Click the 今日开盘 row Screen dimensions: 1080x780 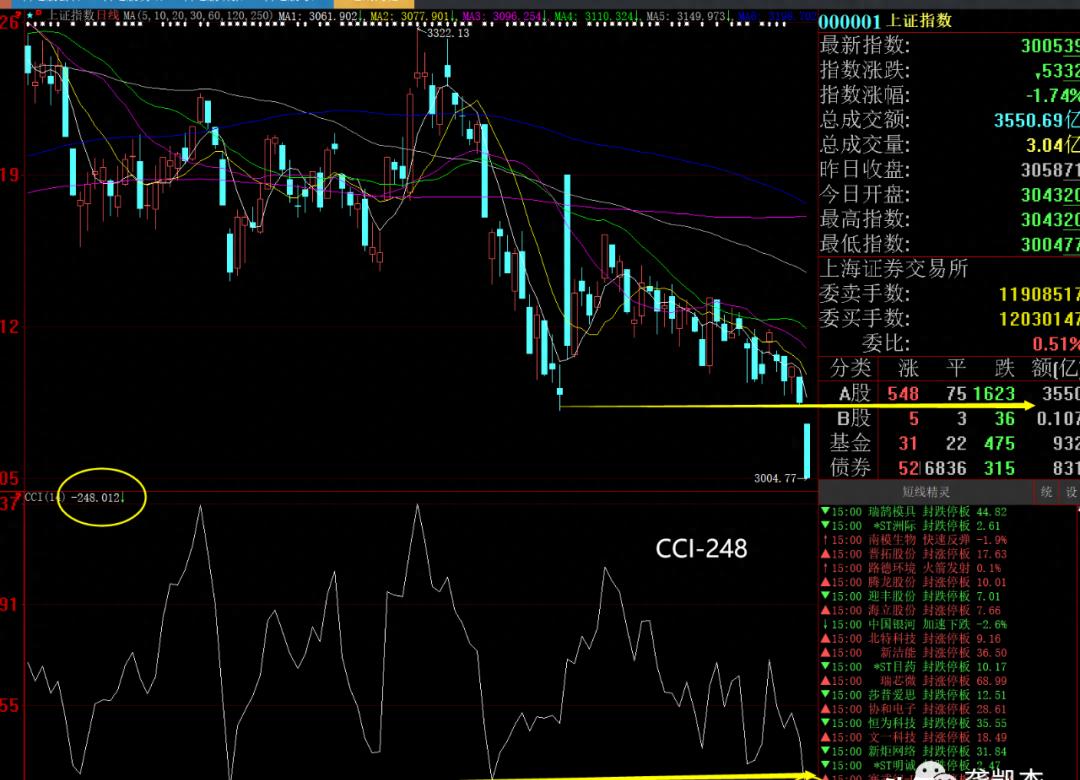coord(949,194)
